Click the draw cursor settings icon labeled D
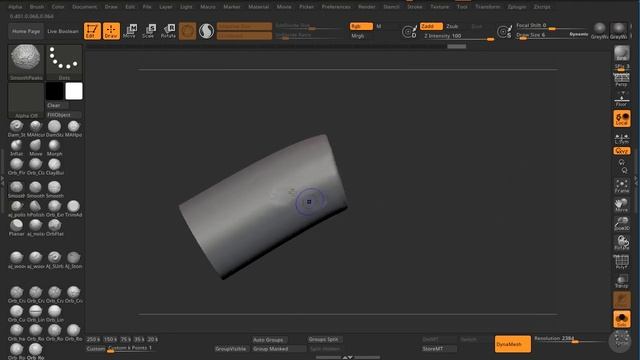This screenshot has width=640, height=360. coord(409,31)
